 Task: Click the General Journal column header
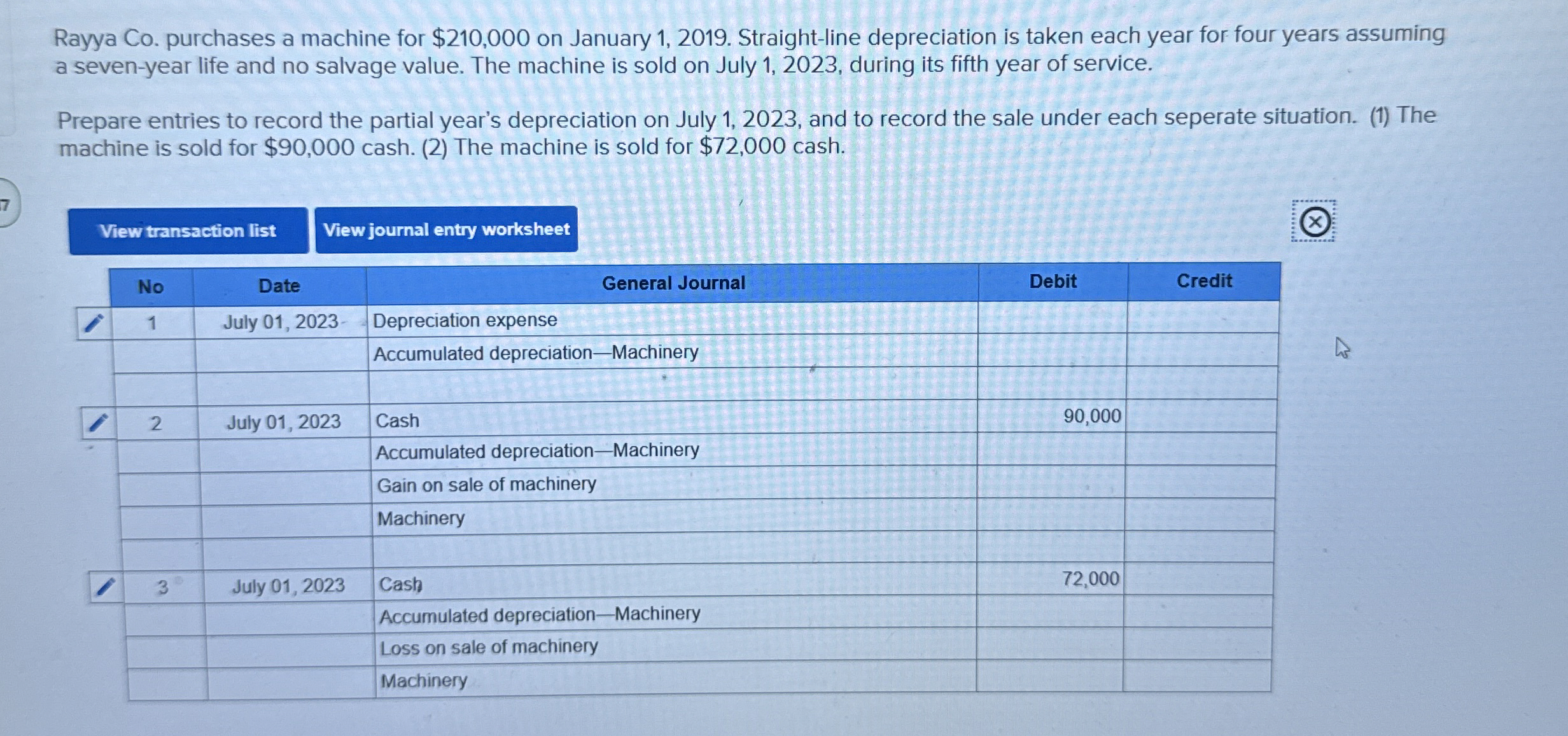(x=674, y=282)
